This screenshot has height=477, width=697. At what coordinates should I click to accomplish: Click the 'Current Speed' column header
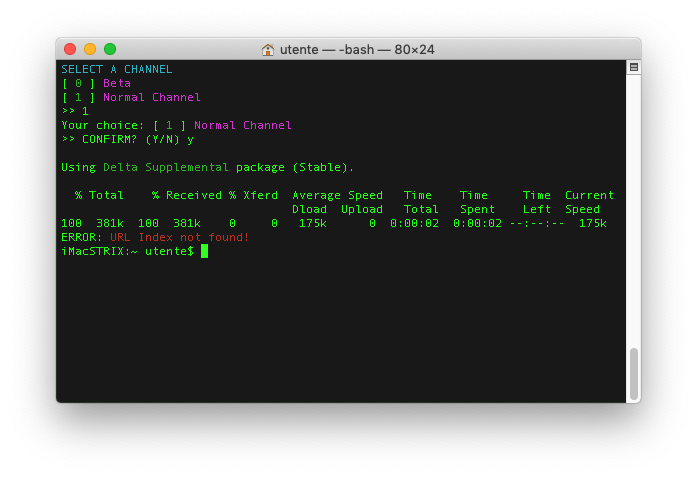pos(589,202)
